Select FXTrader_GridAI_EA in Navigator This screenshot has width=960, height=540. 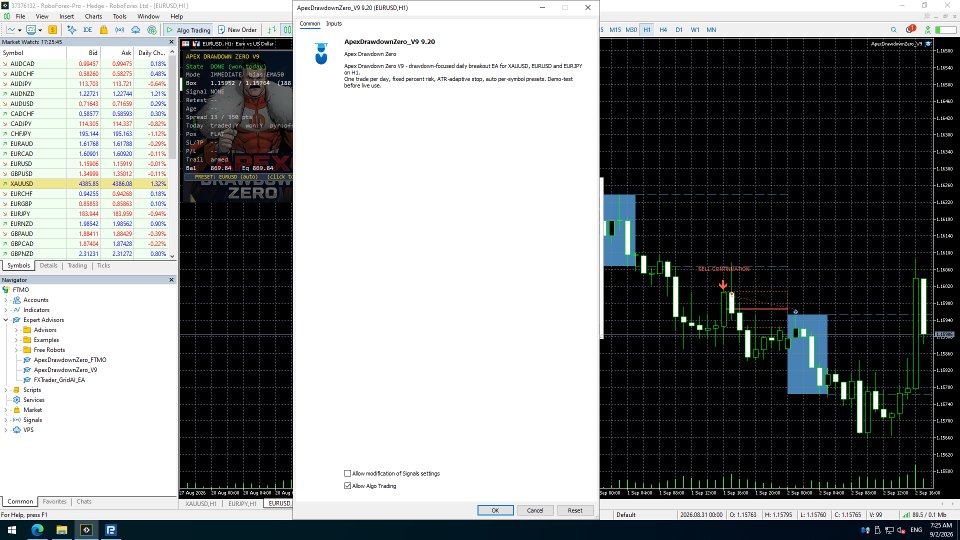59,380
